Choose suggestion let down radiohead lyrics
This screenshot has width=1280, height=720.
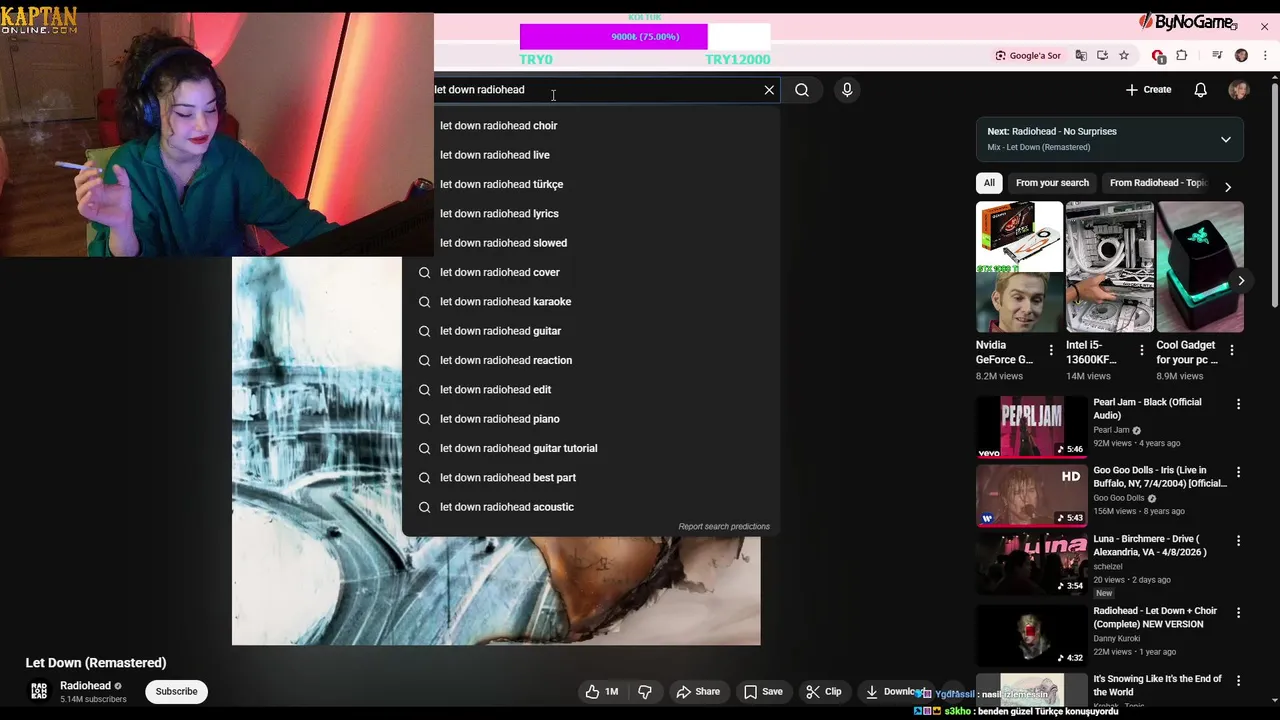[x=591, y=214]
